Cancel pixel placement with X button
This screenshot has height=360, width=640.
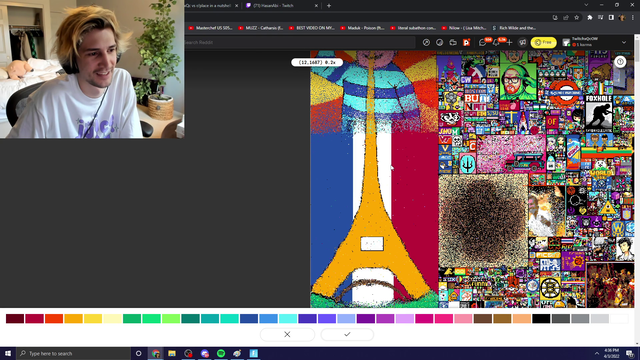pos(287,334)
